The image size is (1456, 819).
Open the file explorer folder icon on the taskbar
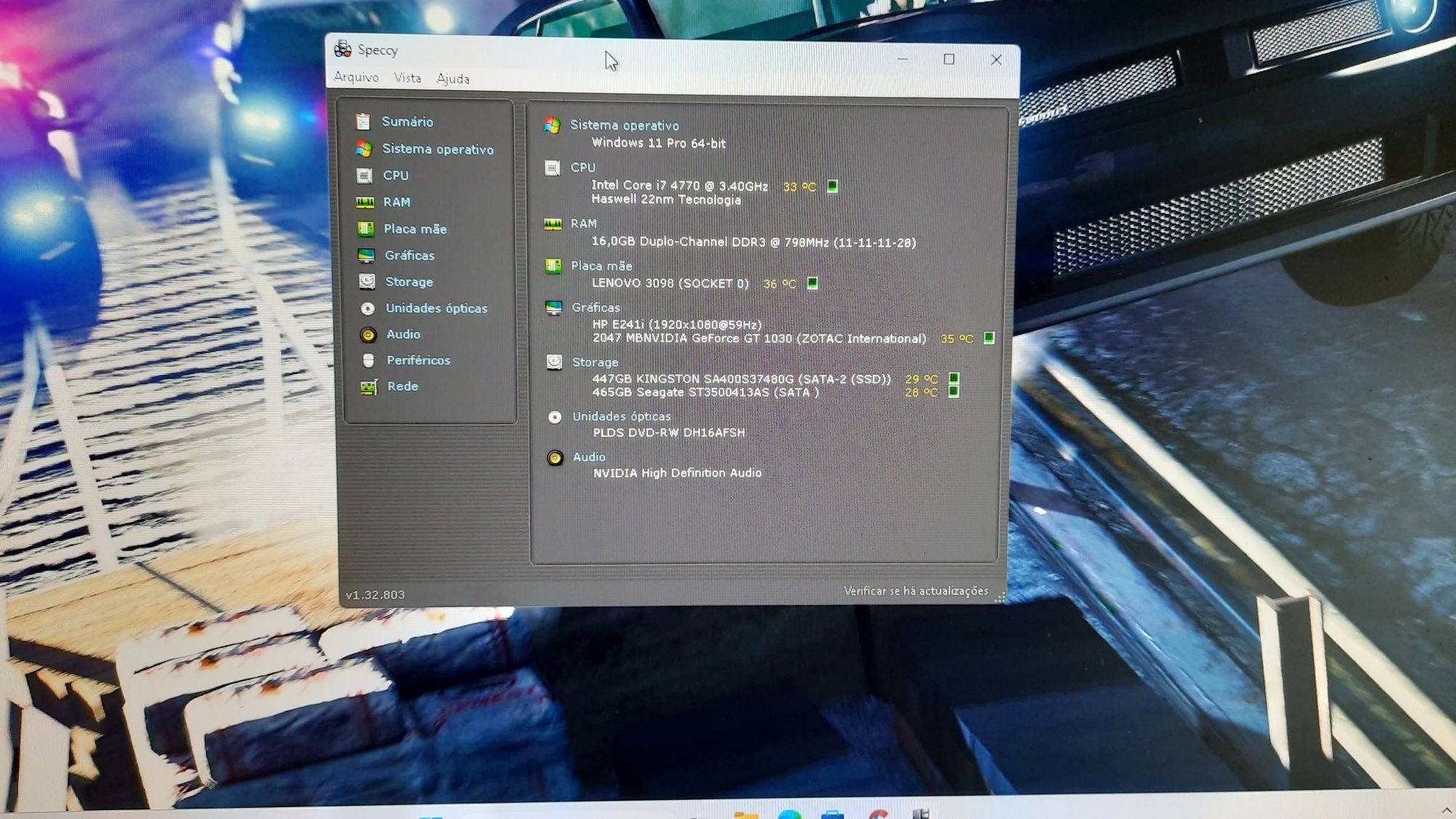[x=746, y=814]
